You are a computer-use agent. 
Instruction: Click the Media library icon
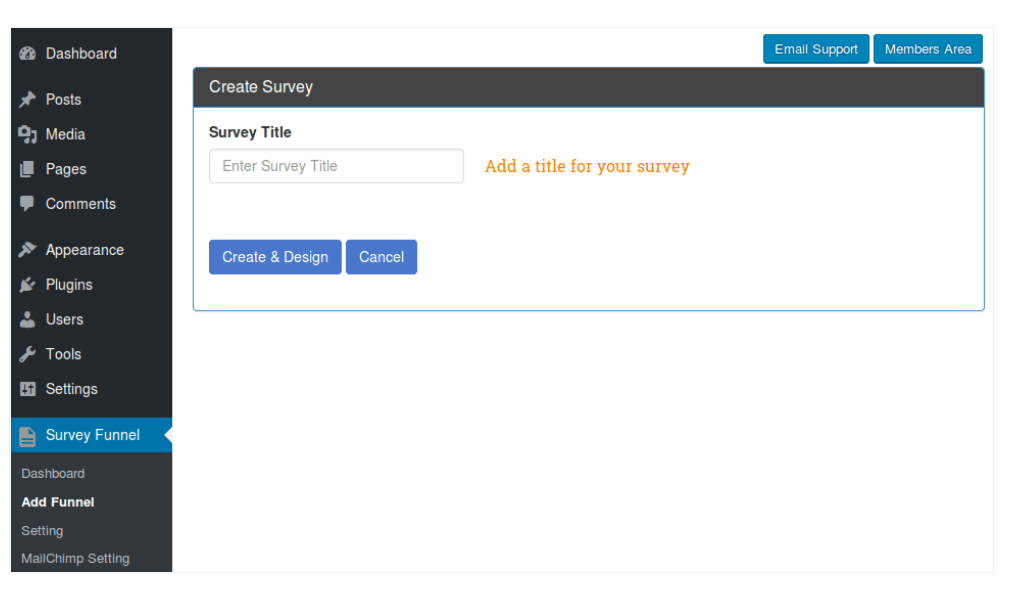pyautogui.click(x=27, y=134)
